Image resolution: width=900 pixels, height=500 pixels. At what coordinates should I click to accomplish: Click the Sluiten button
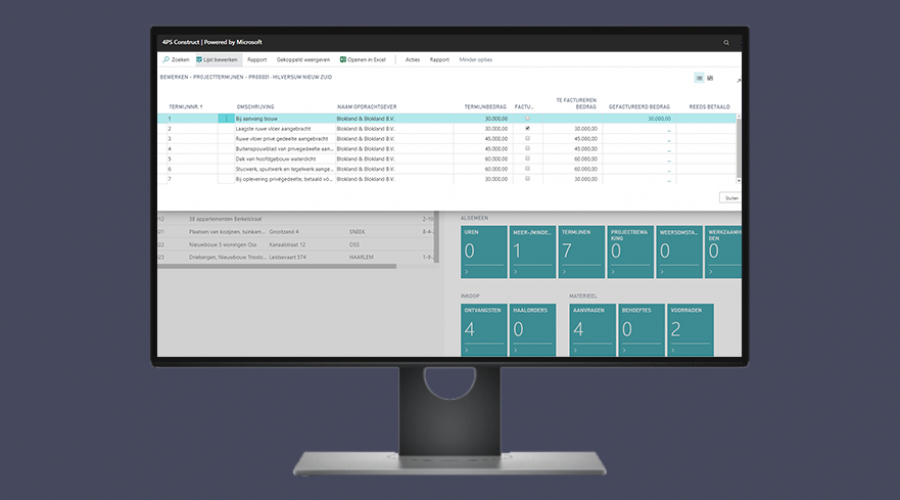click(731, 198)
